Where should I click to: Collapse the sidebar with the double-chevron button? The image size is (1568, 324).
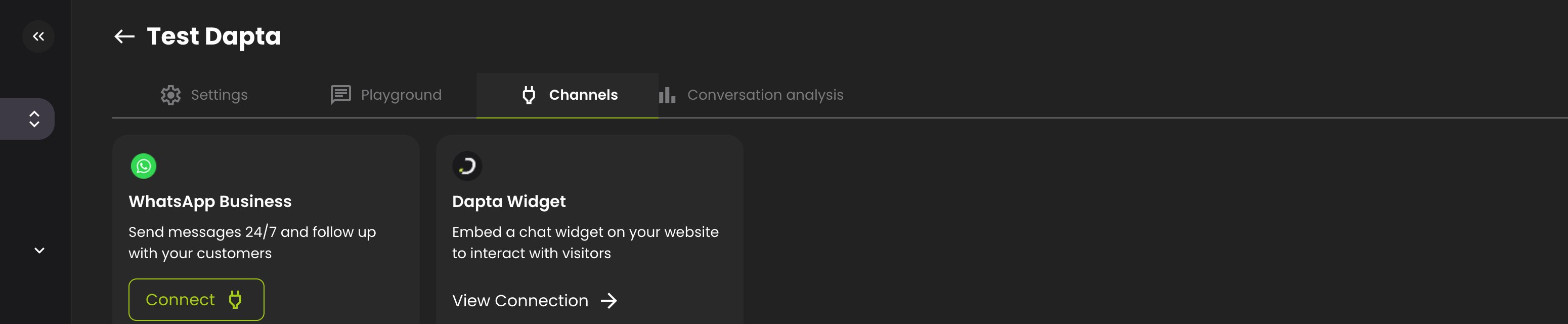point(38,36)
